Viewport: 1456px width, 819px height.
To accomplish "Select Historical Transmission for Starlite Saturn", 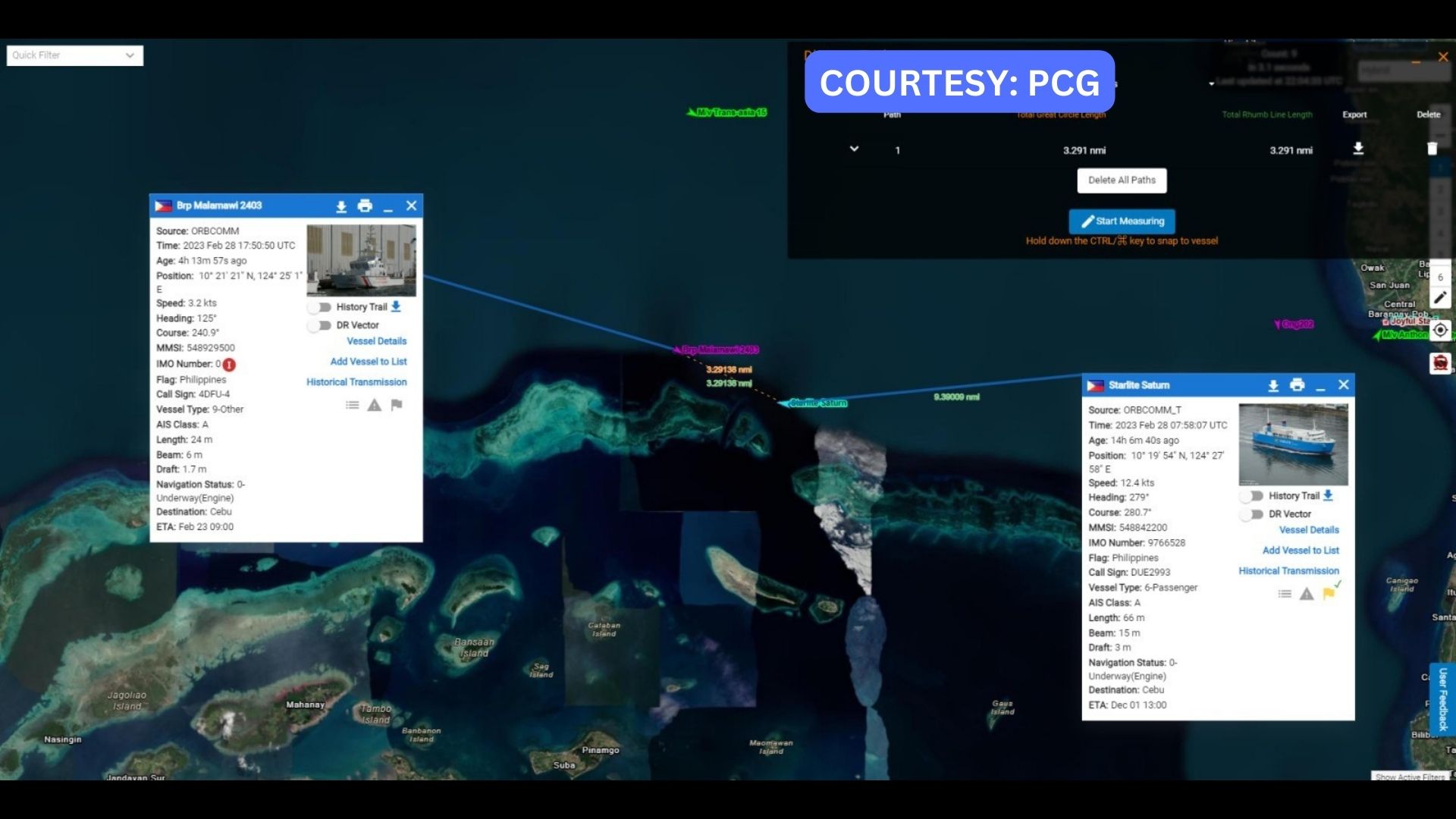I will [x=1290, y=571].
